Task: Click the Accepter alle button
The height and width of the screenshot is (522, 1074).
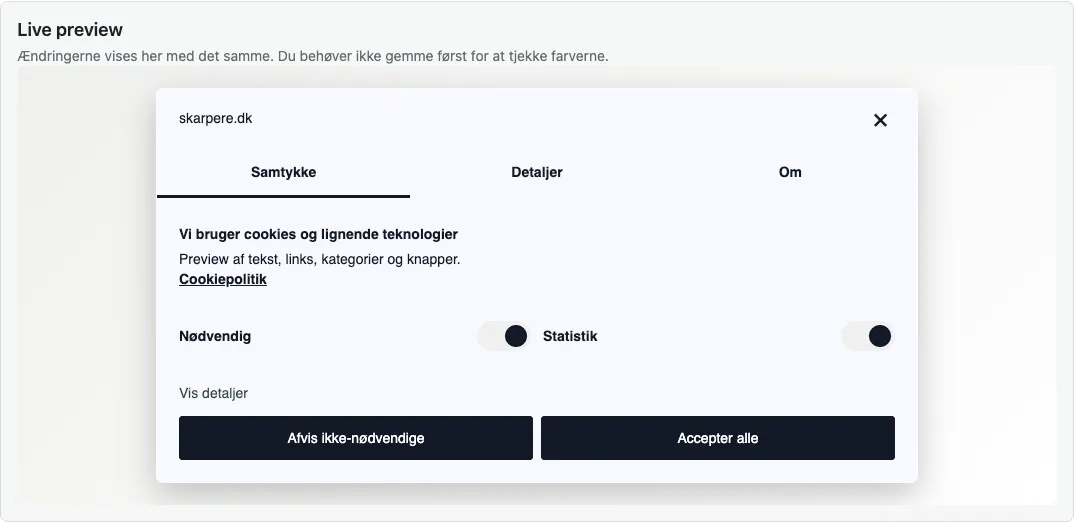Action: click(x=718, y=438)
